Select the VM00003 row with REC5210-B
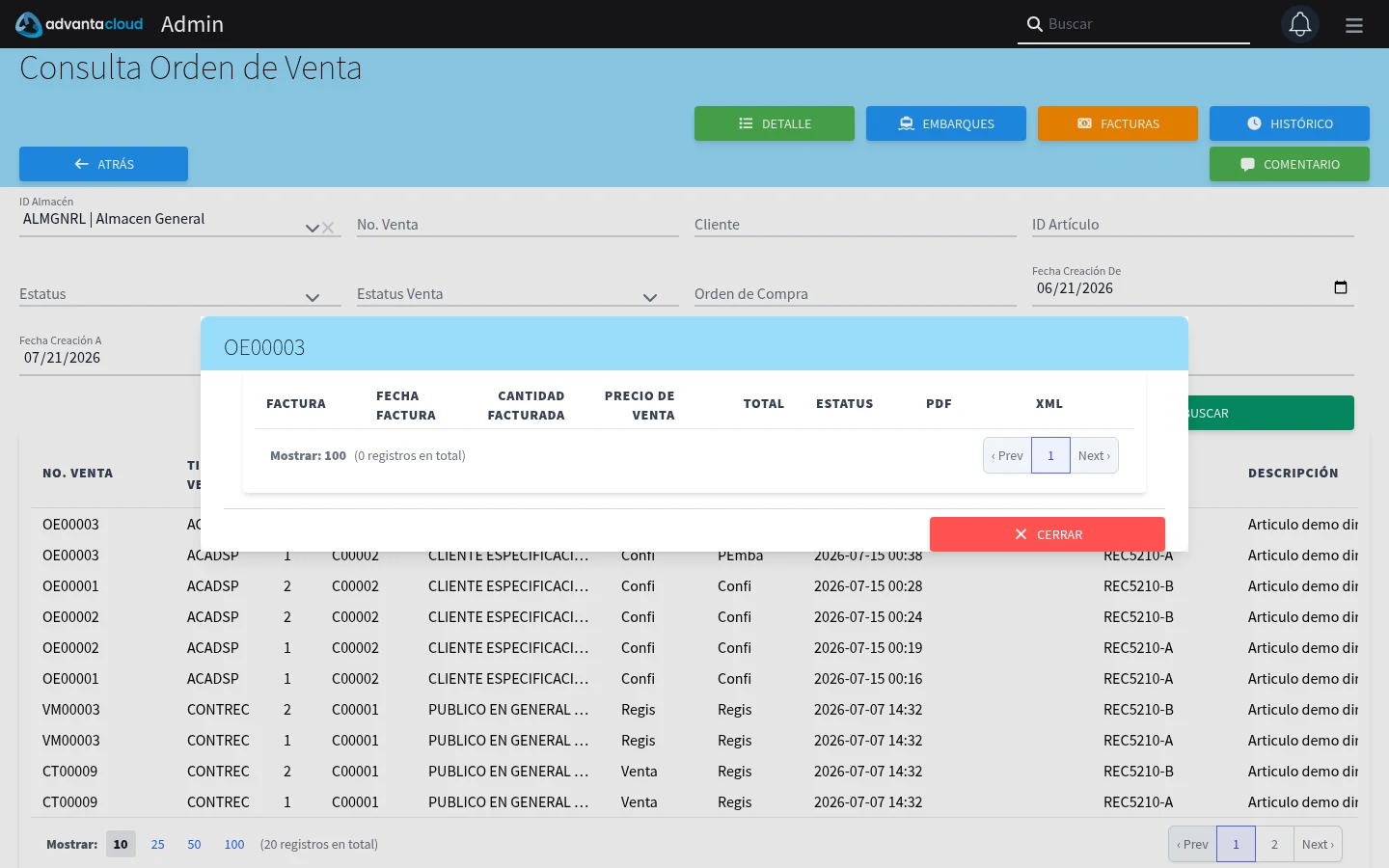The width and height of the screenshot is (1389, 868). click(694, 710)
